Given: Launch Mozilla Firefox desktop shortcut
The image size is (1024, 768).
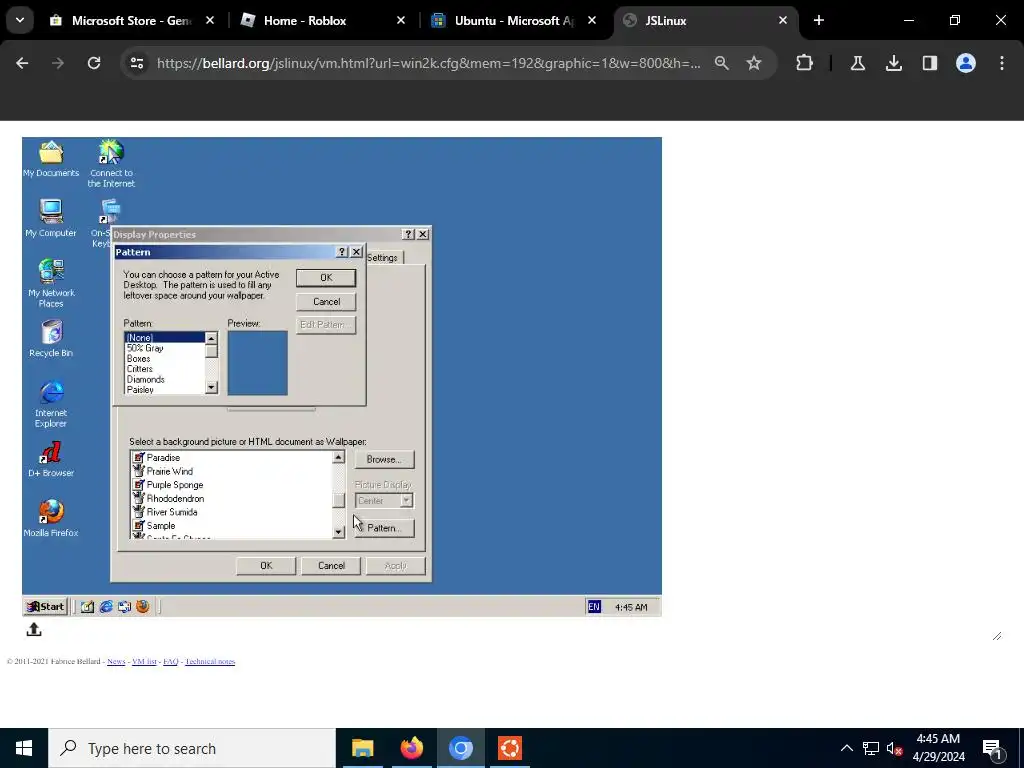Looking at the screenshot, I should click(x=51, y=519).
